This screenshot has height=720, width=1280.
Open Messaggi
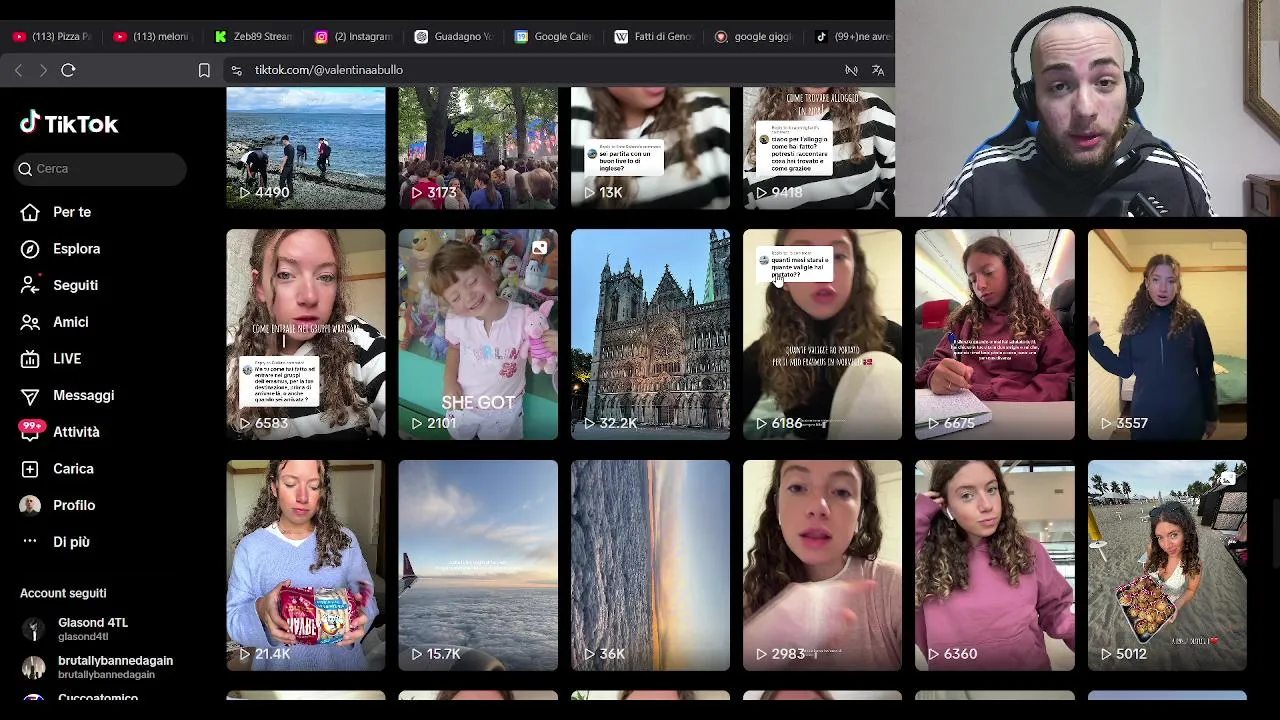(x=84, y=395)
